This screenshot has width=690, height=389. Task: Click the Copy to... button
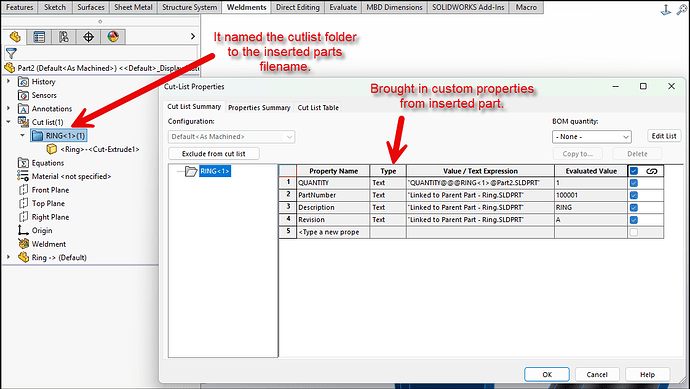pos(578,154)
